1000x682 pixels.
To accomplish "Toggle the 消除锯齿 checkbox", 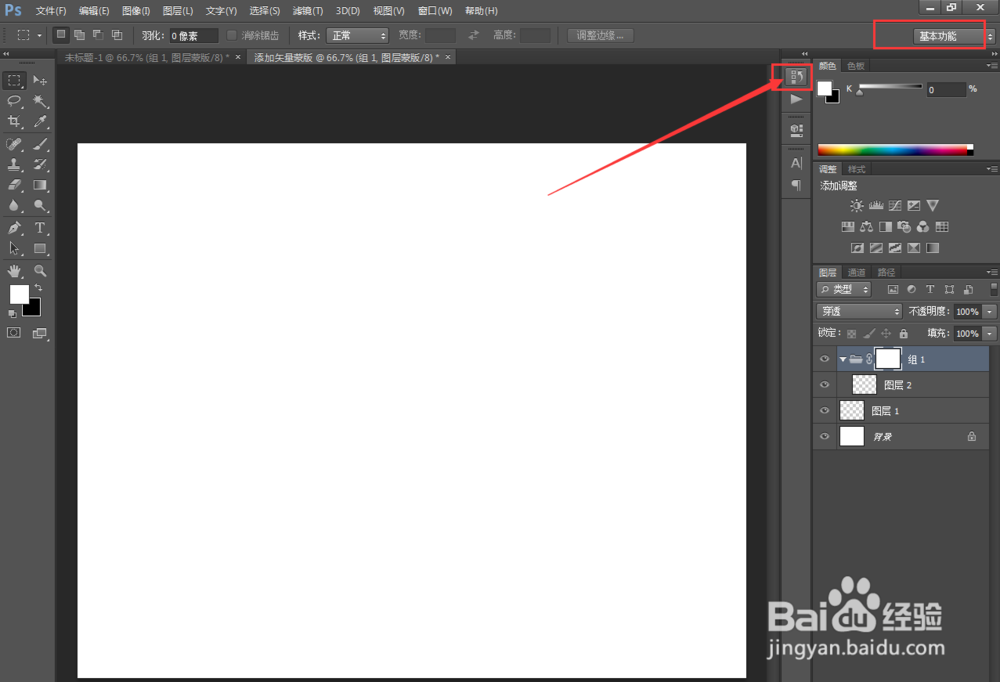I will pos(232,36).
